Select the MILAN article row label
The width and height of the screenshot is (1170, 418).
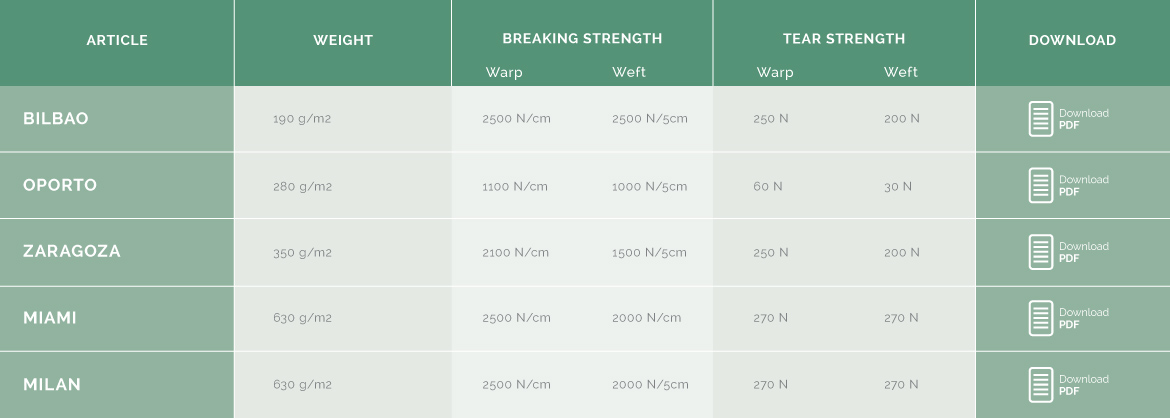51,384
